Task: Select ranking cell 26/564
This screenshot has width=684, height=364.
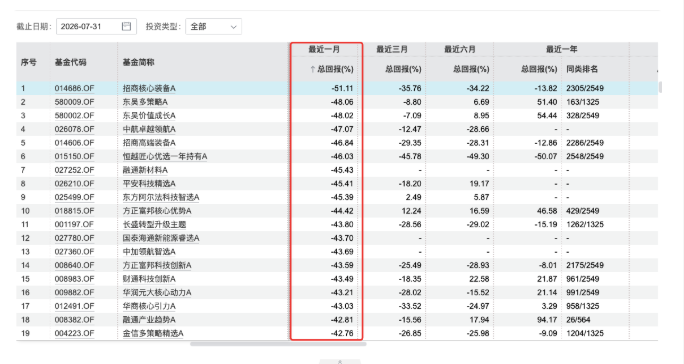Action: point(578,320)
